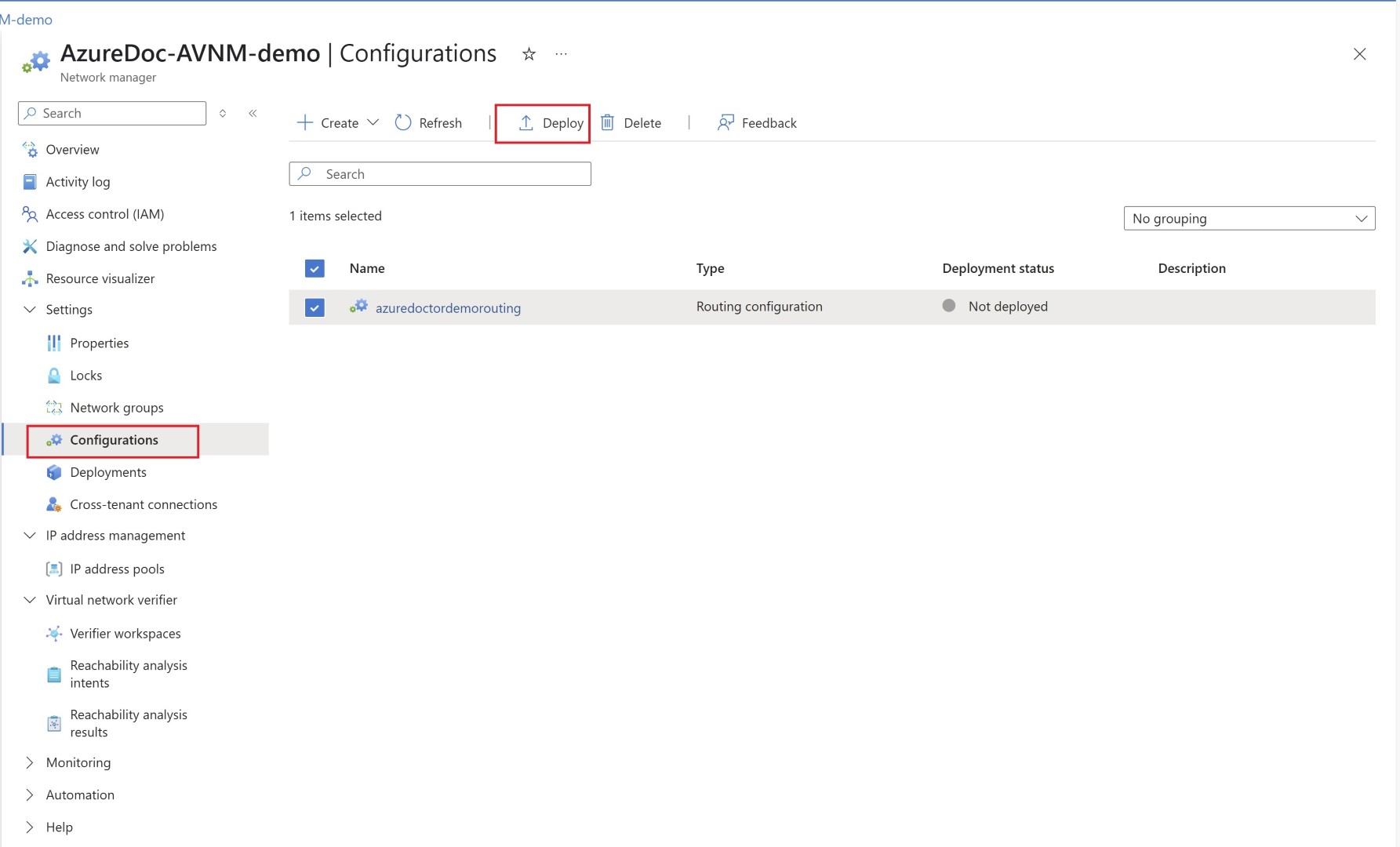
Task: Click the gear icon beside azuredoctordemorouting
Action: [358, 307]
